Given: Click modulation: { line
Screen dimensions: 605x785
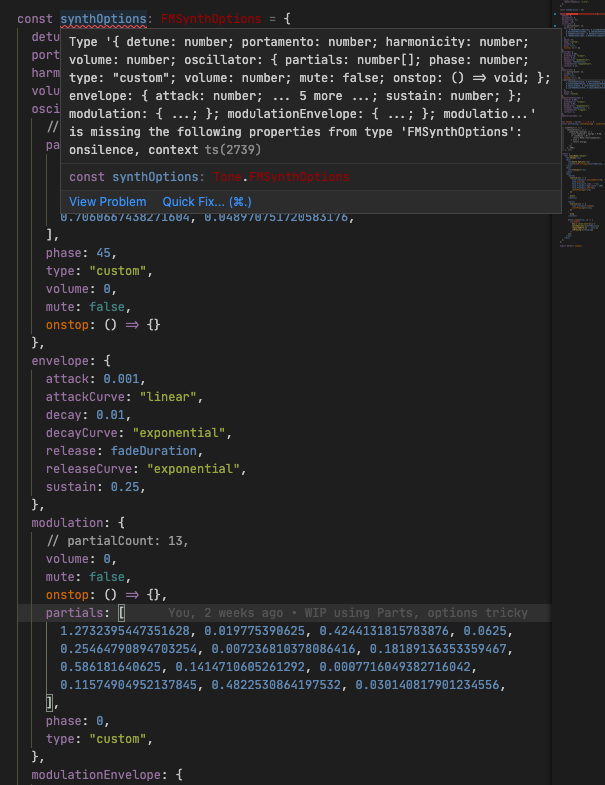Looking at the screenshot, I should [x=78, y=523].
